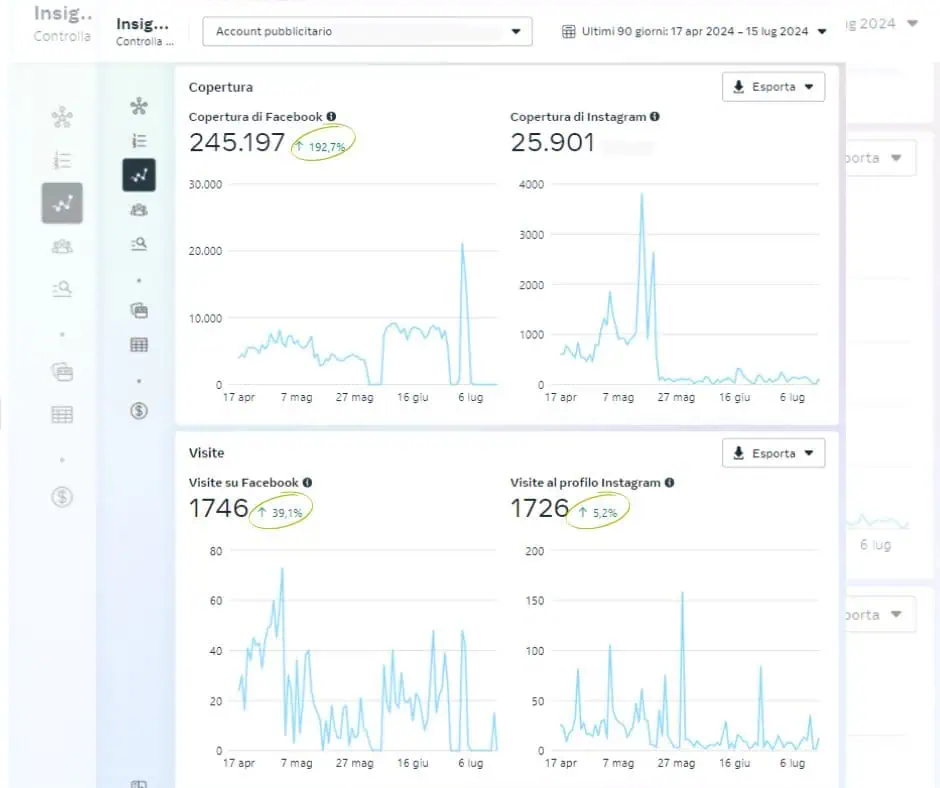Screen dimensions: 940x788
Task: Click the Facebook reach value 245.197
Action: [x=237, y=143]
